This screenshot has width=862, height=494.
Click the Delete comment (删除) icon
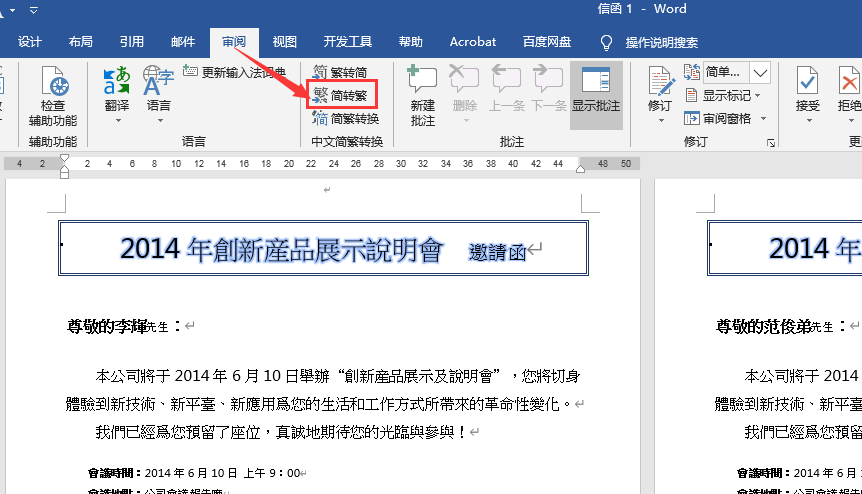[x=465, y=80]
